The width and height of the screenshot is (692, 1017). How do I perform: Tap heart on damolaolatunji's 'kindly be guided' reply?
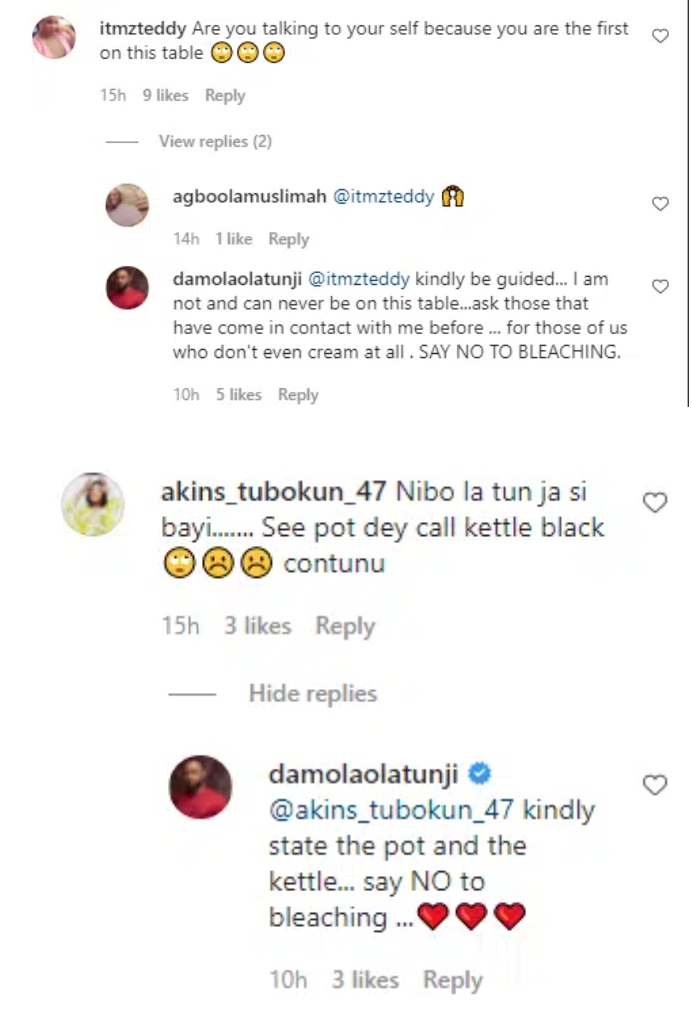coord(660,286)
